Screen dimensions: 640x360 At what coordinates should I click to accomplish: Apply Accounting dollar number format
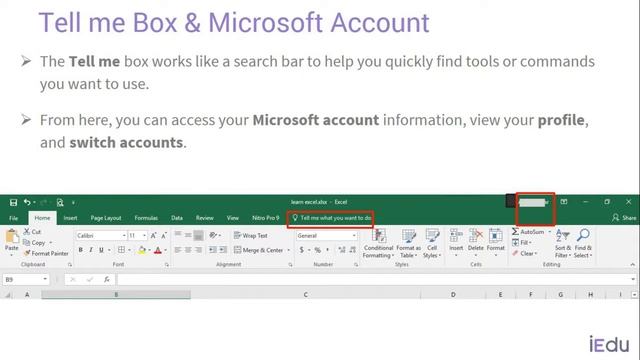point(302,250)
